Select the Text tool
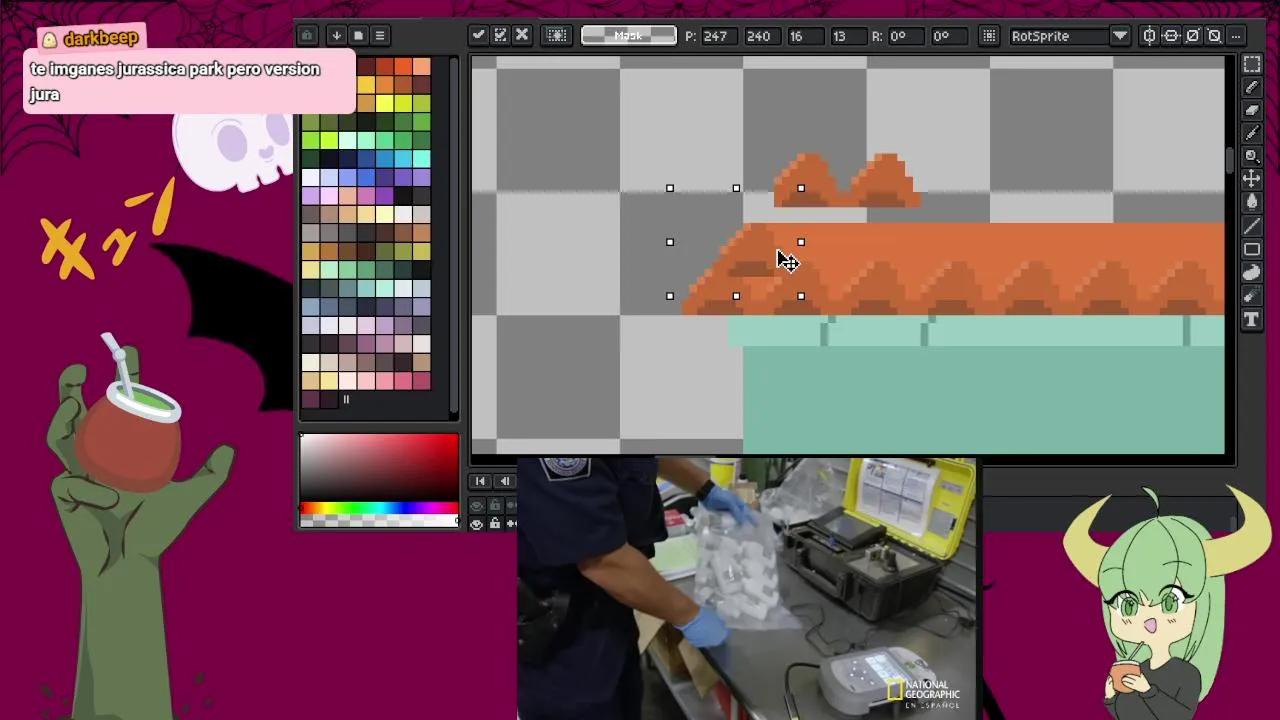Screen dimensions: 1280x720 [x=1252, y=319]
